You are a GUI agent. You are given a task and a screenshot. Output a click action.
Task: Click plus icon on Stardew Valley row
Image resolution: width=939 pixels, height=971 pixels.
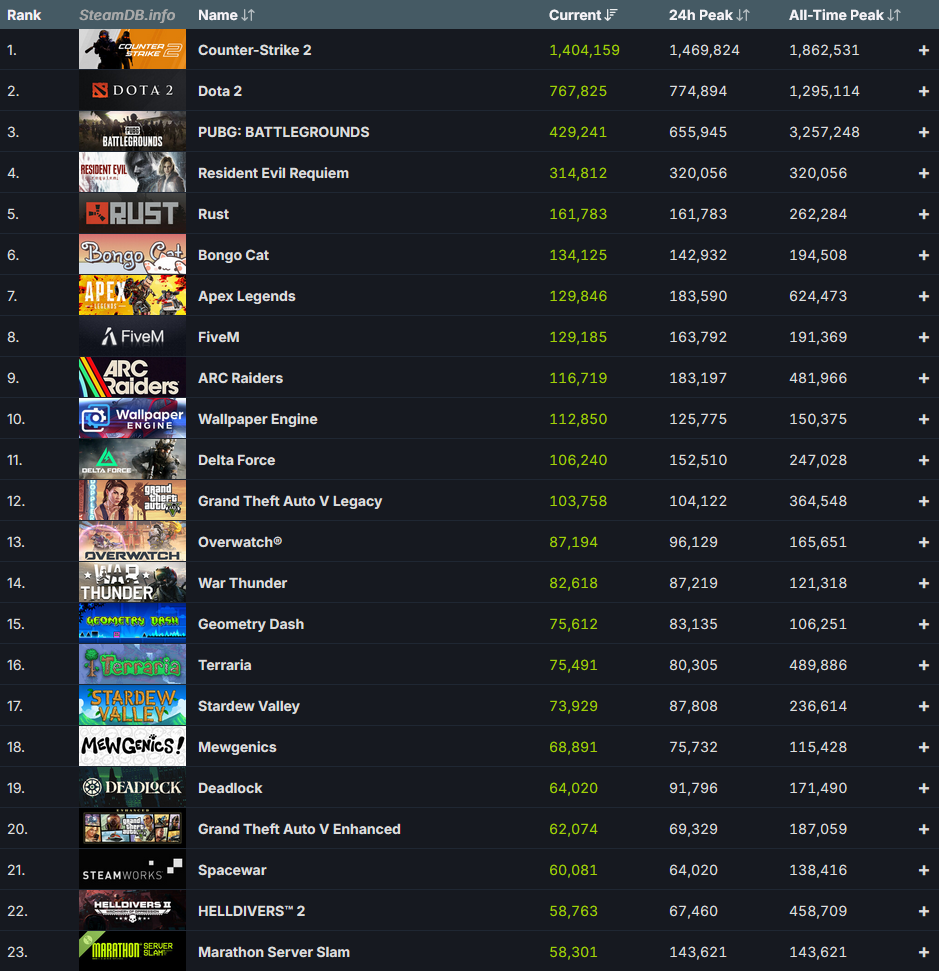coord(924,706)
